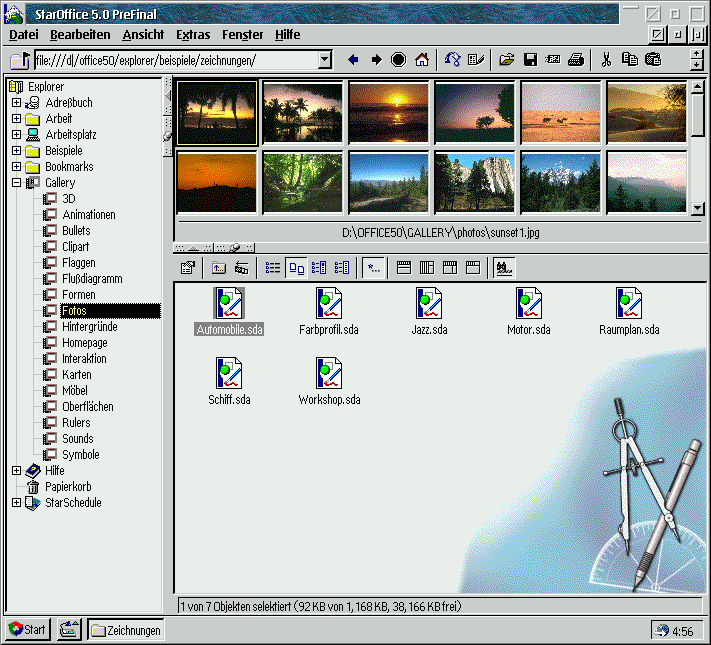The width and height of the screenshot is (711, 645).
Task: Select the vertical columns layout icon
Action: (x=427, y=268)
